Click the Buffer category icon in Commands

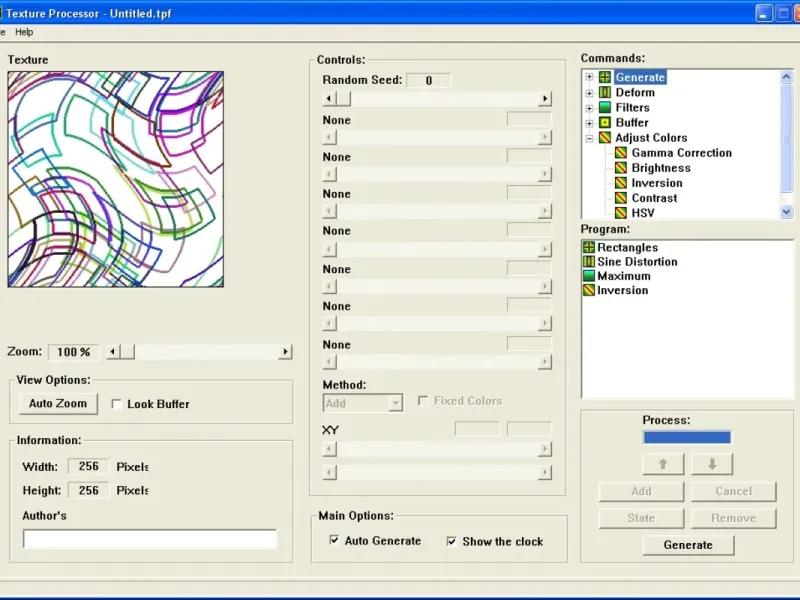(x=604, y=122)
